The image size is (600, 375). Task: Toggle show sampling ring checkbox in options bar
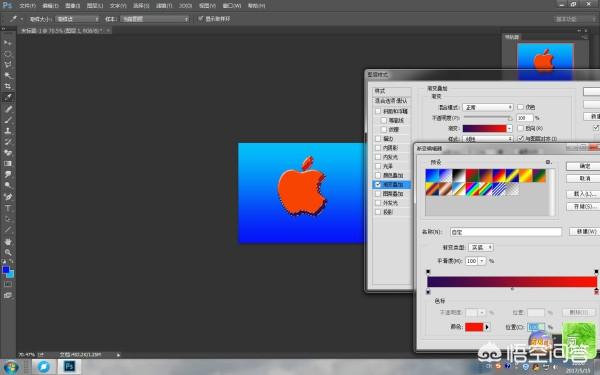[x=201, y=18]
